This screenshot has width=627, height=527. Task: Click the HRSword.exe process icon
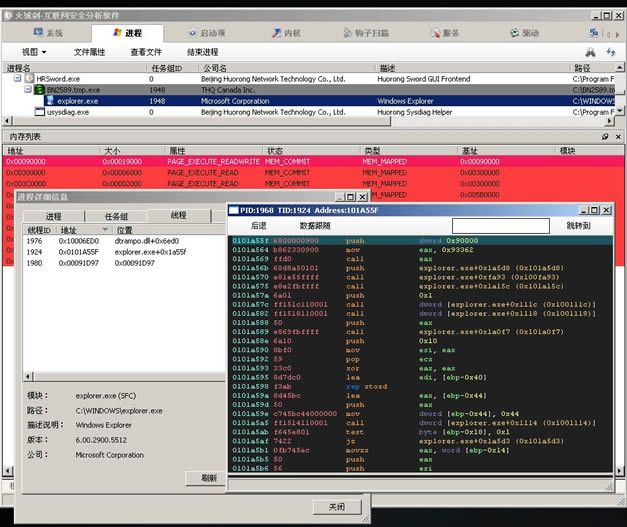tap(28, 78)
